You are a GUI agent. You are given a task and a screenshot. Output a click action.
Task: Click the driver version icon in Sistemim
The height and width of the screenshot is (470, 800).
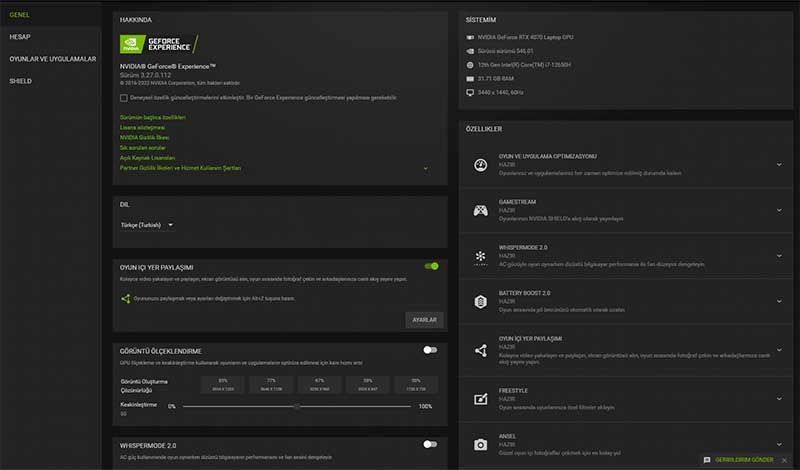pos(470,51)
